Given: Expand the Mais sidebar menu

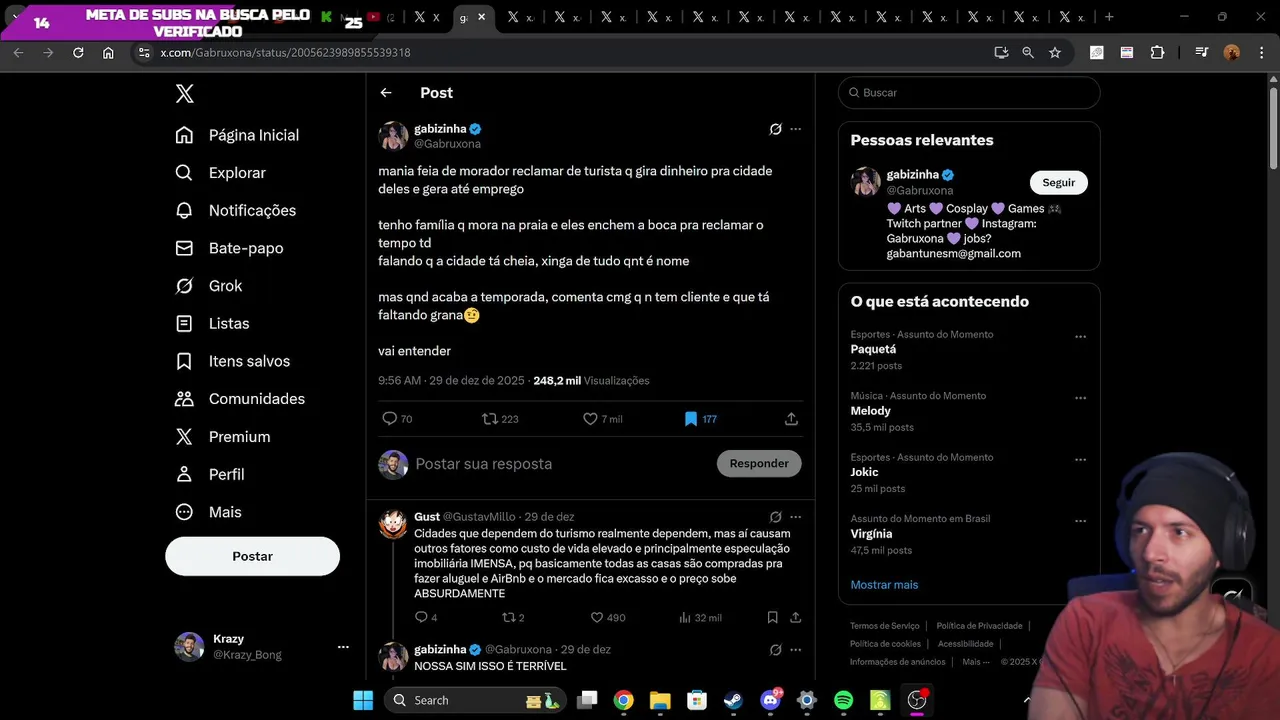Looking at the screenshot, I should [209, 512].
